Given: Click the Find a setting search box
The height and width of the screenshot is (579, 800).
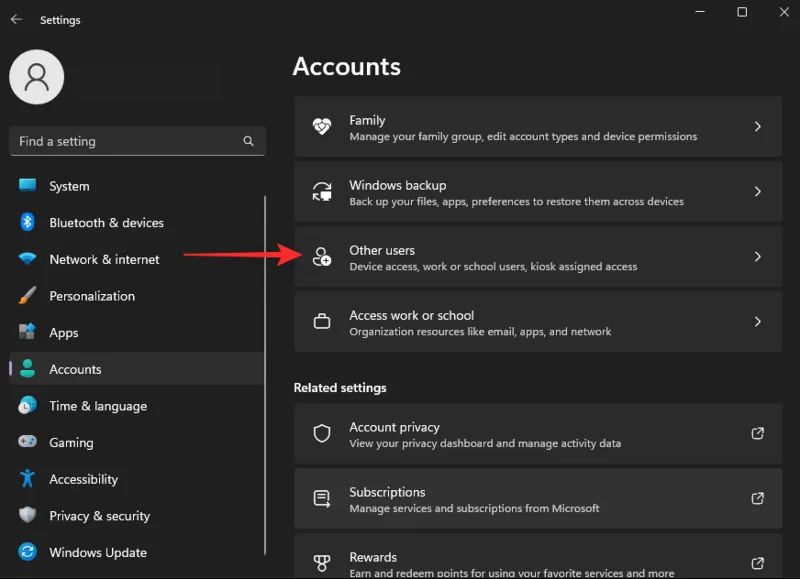Looking at the screenshot, I should click(137, 141).
